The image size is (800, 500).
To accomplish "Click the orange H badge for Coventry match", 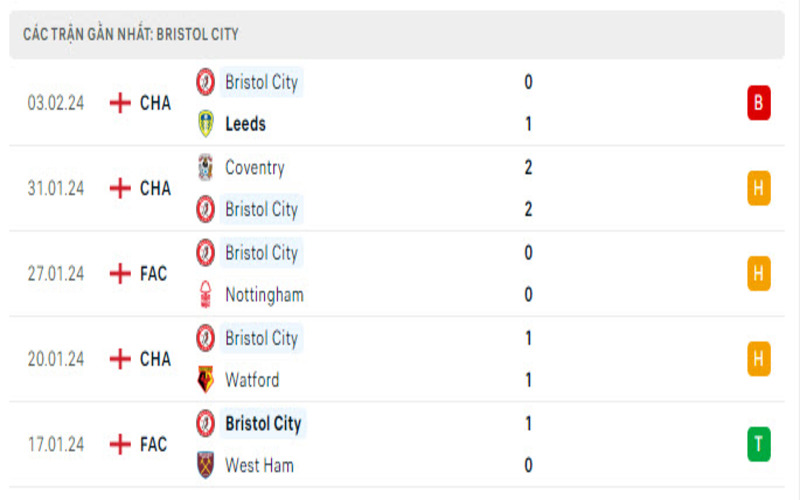I will click(x=759, y=188).
